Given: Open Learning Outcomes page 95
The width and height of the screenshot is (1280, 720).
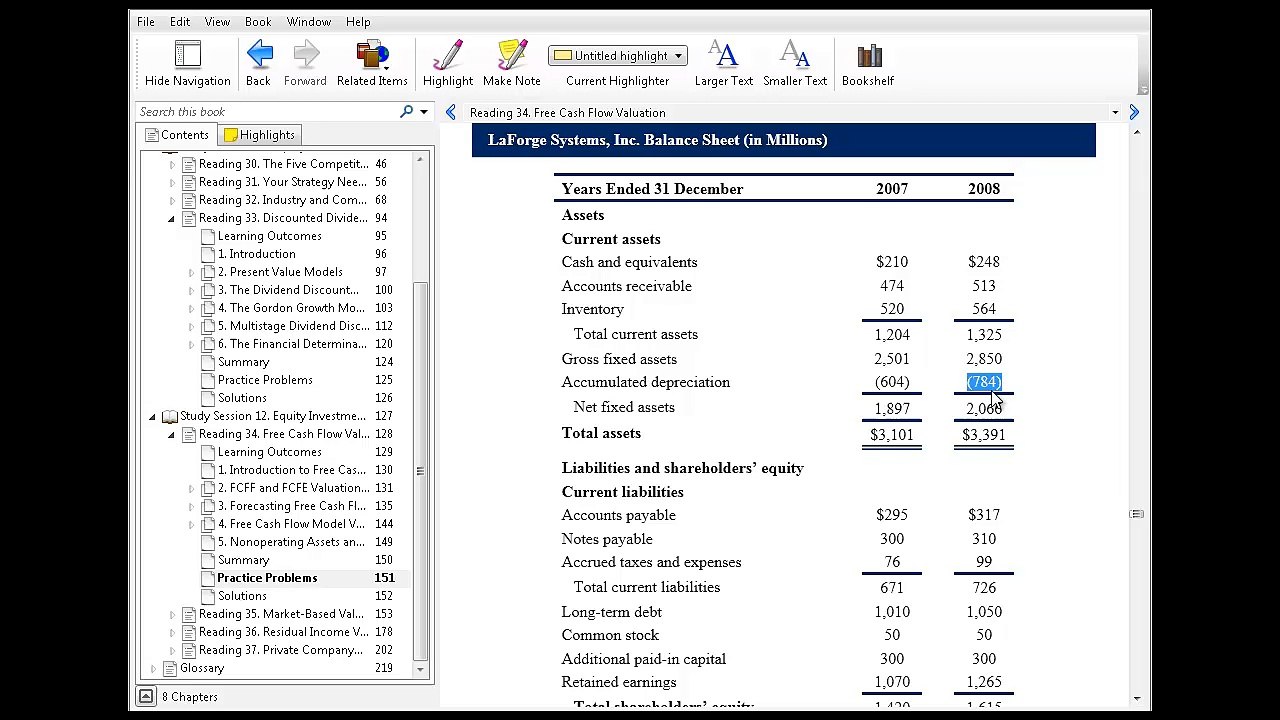Looking at the screenshot, I should (270, 236).
